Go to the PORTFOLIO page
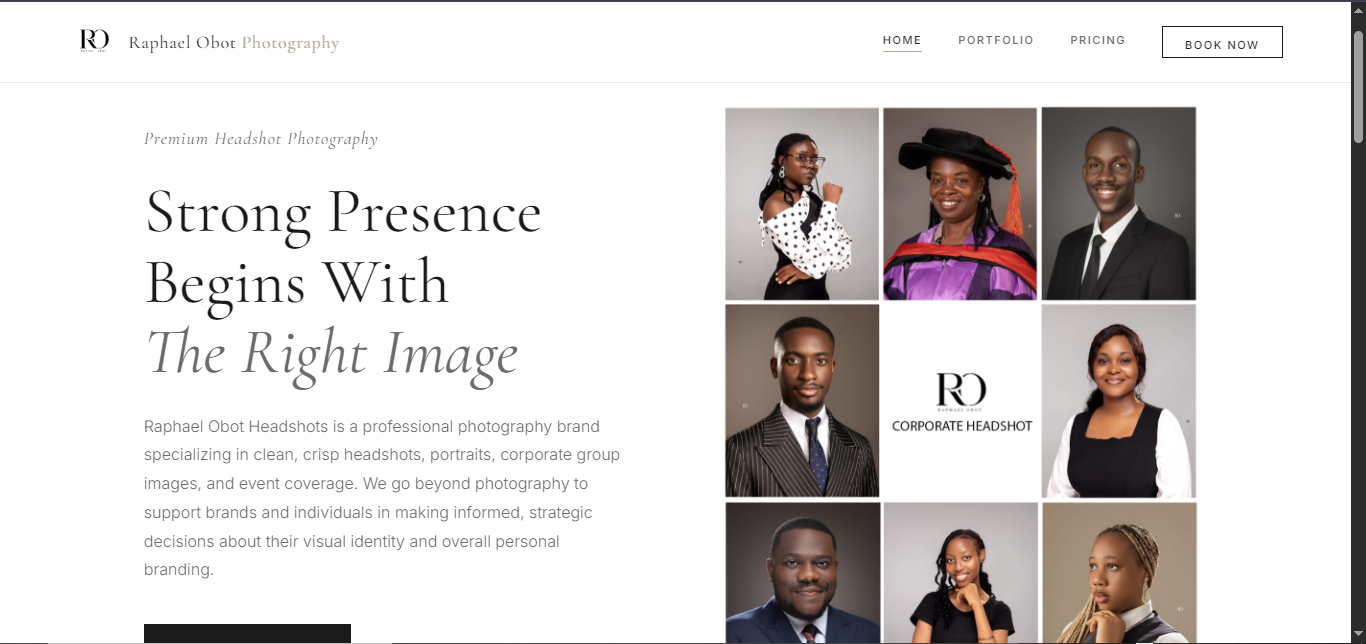 pyautogui.click(x=996, y=41)
